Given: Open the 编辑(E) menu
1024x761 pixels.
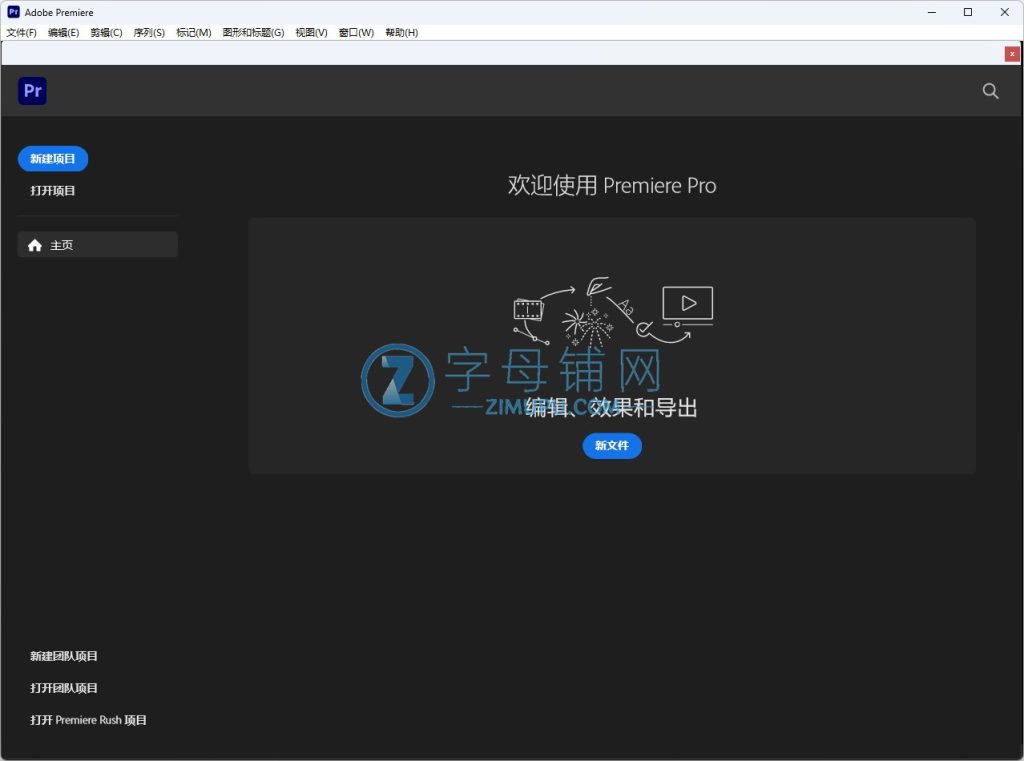Looking at the screenshot, I should tap(63, 33).
